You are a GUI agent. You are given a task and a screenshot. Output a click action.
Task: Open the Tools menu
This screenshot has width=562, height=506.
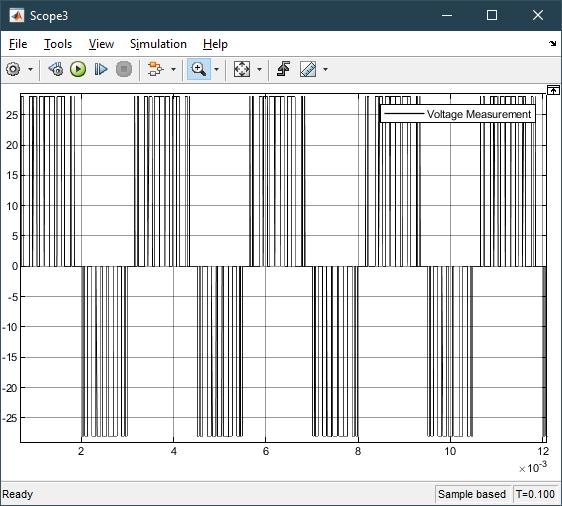pos(58,44)
